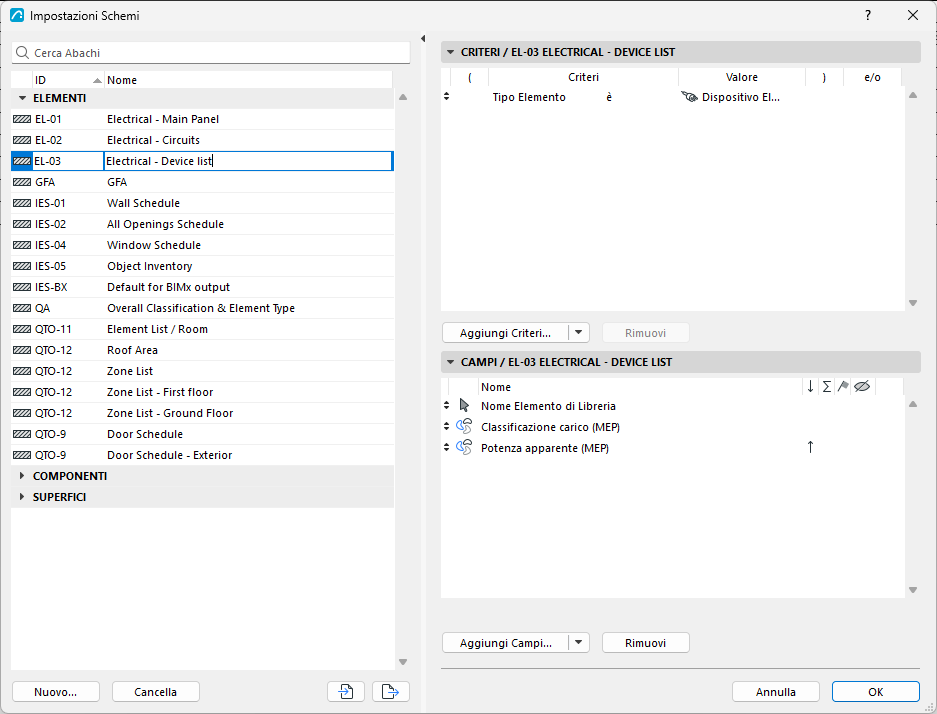Click the Nuovo... button
937x714 pixels.
56,692
